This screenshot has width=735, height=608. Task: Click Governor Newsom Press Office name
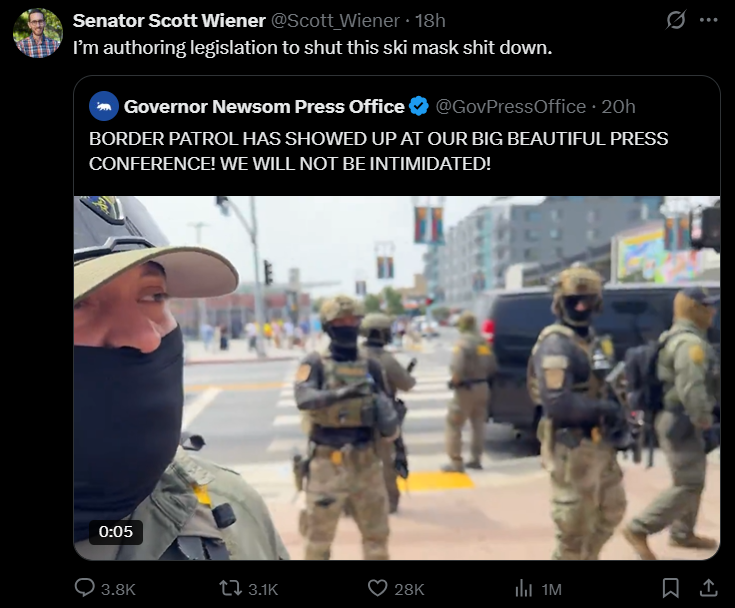pos(264,107)
